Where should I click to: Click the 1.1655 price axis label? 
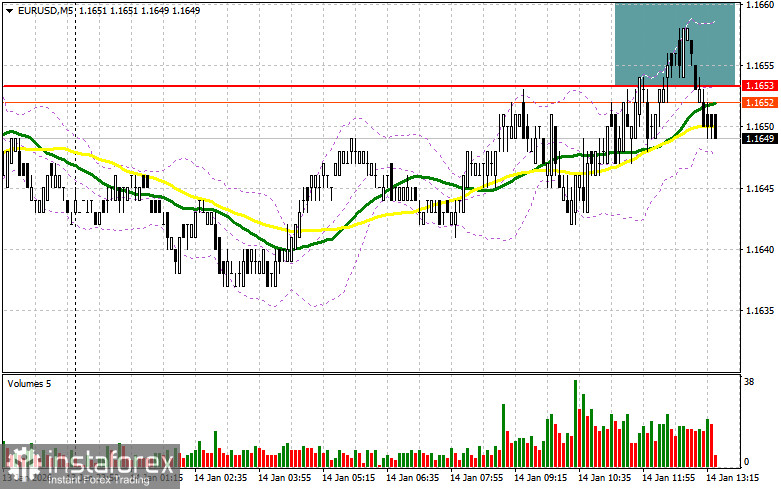pos(759,66)
